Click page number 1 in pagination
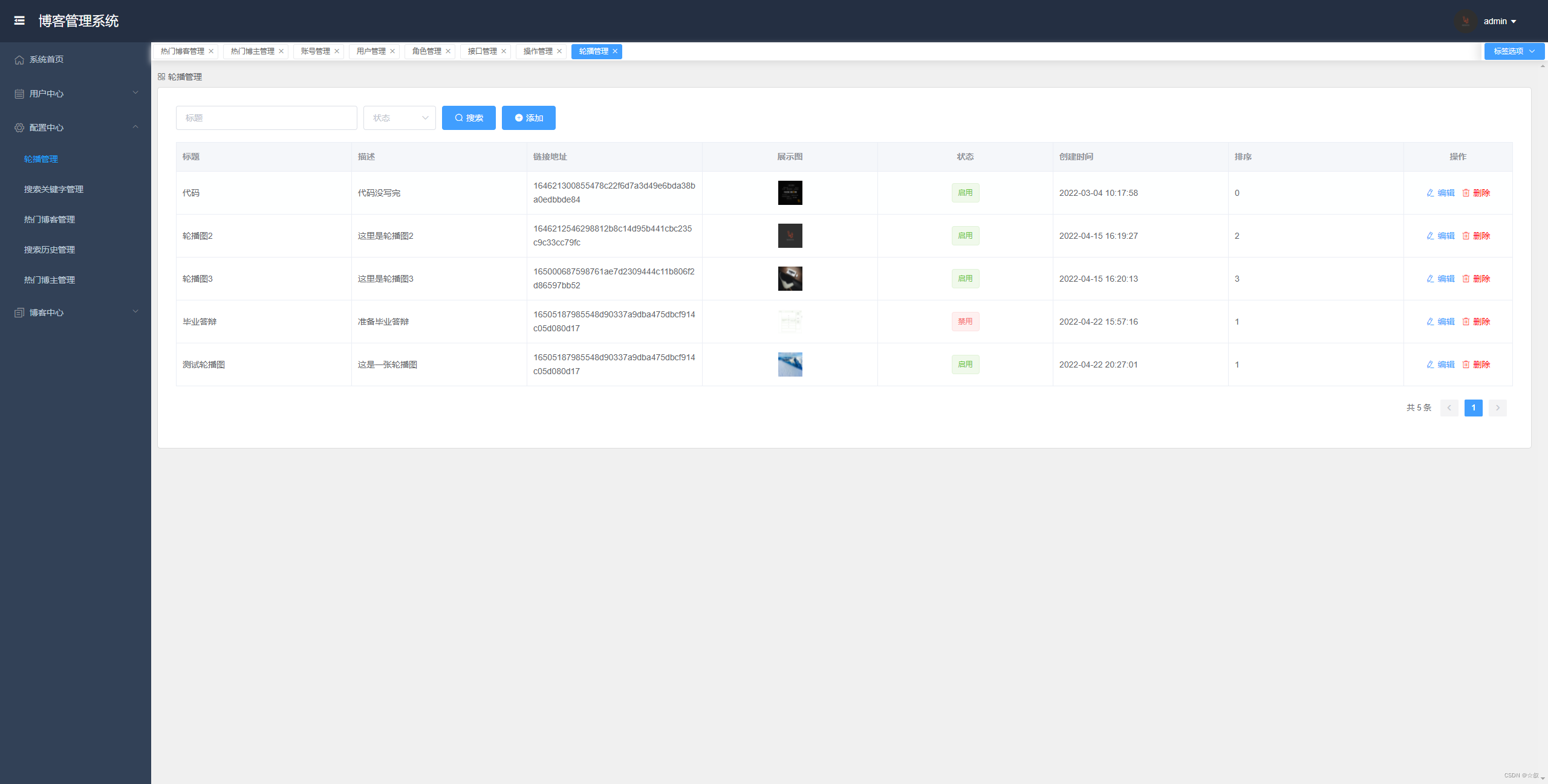The image size is (1548, 784). point(1473,408)
